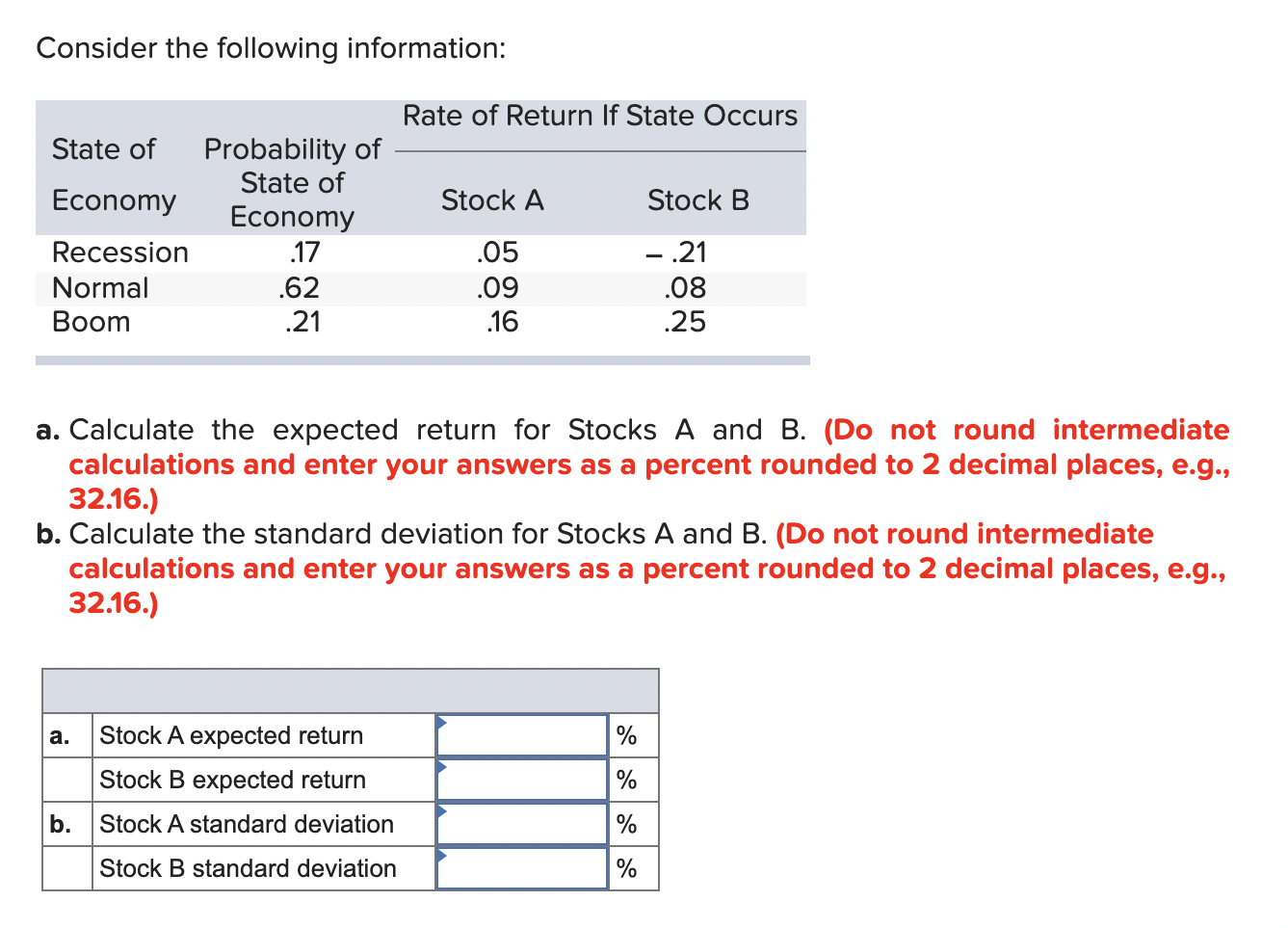The image size is (1288, 928).
Task: Click inside the Stock B standard deviation input box
Action: click(x=520, y=868)
